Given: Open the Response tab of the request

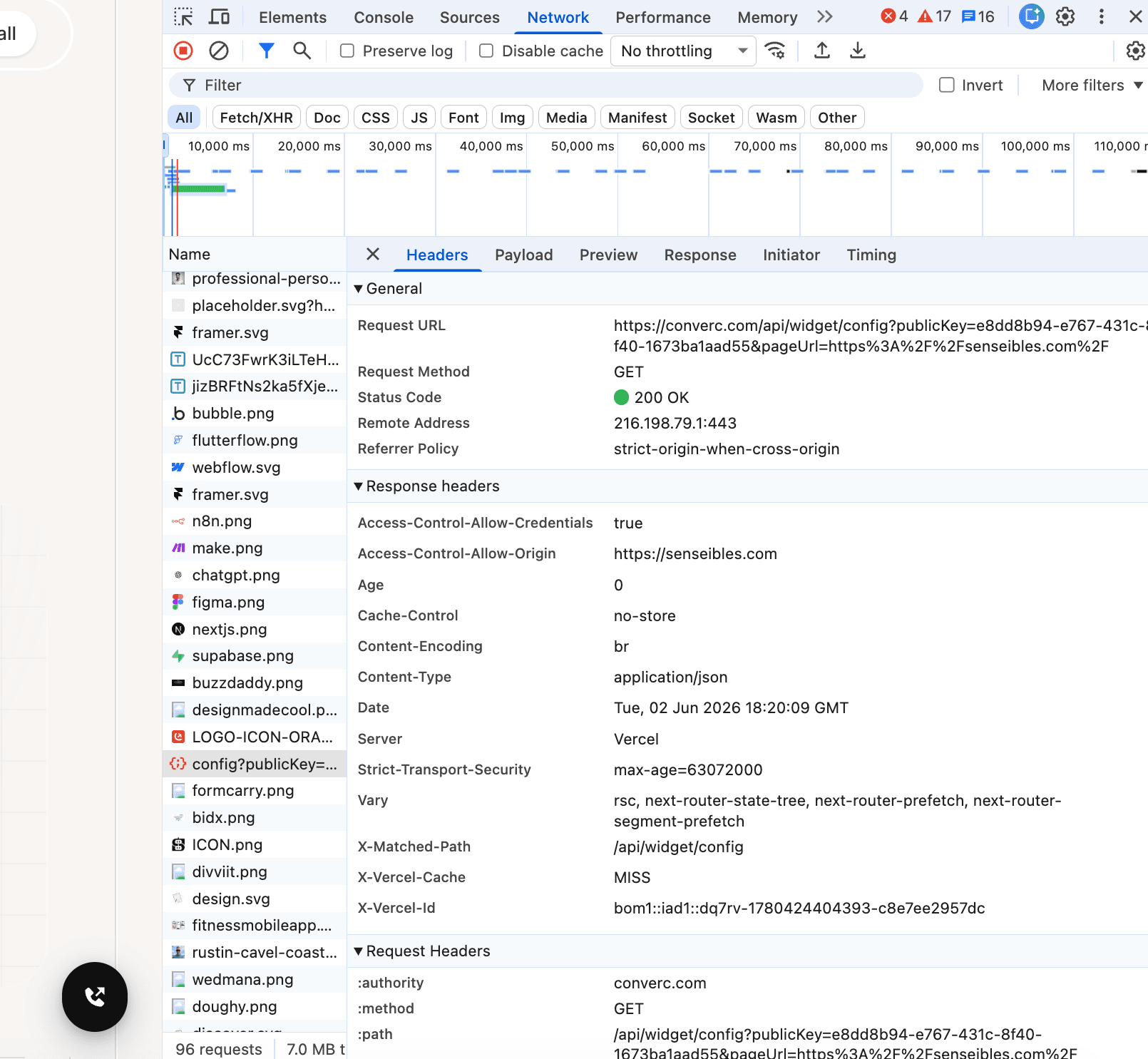Looking at the screenshot, I should [x=700, y=255].
